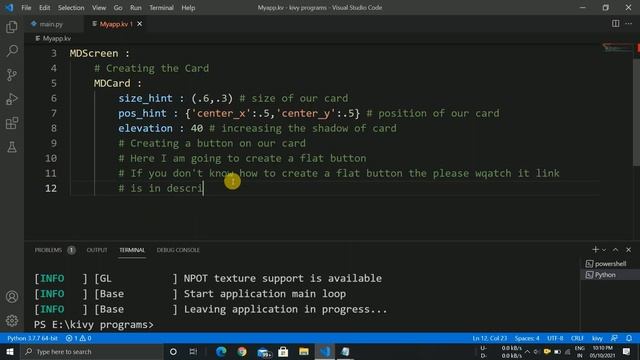Maximize the panel with up chevron
Viewport: 640px width, 360px height.
coord(616,249)
